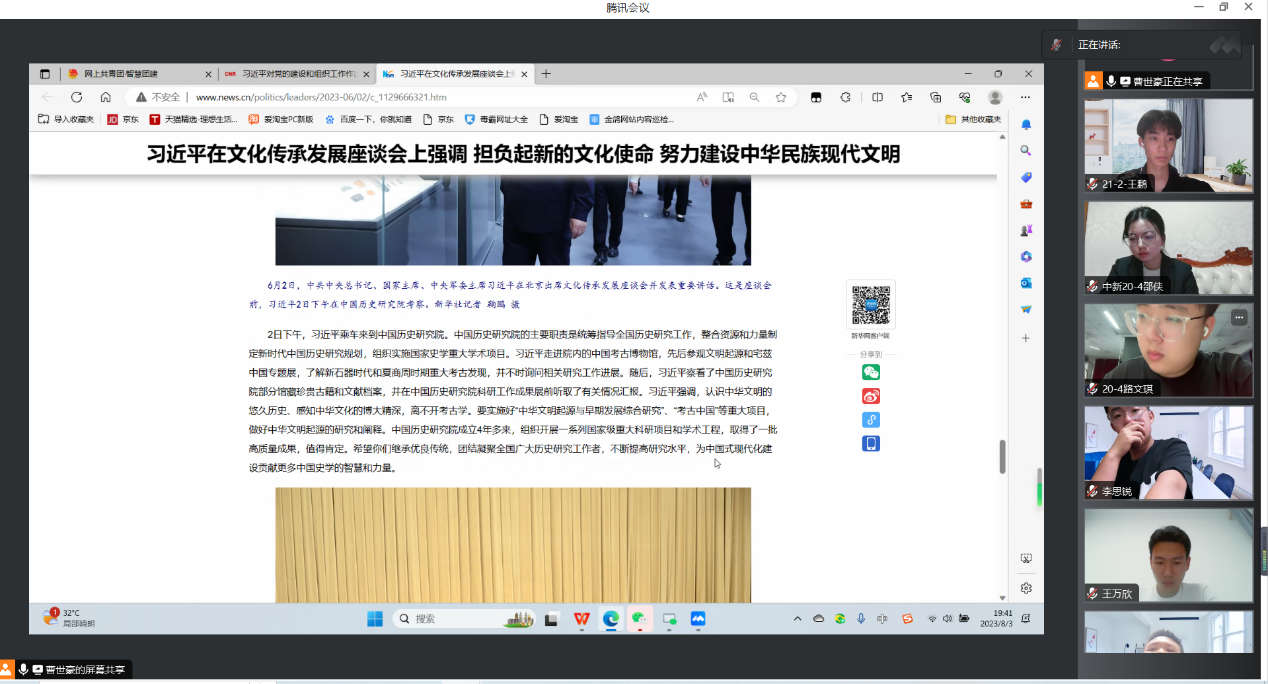1268x684 pixels.
Task: Add this page to favorites with the star icon
Action: point(781,97)
